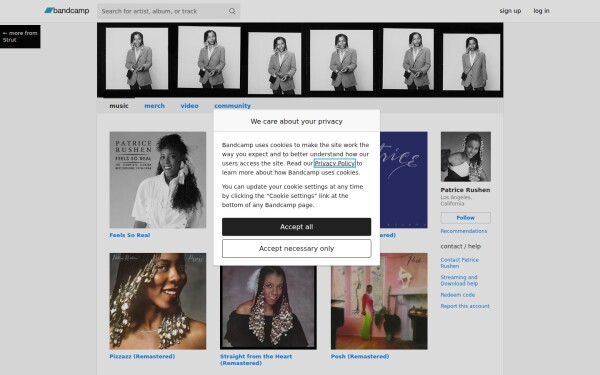Open the Recommendations link
This screenshot has width=600, height=375.
pos(464,231)
